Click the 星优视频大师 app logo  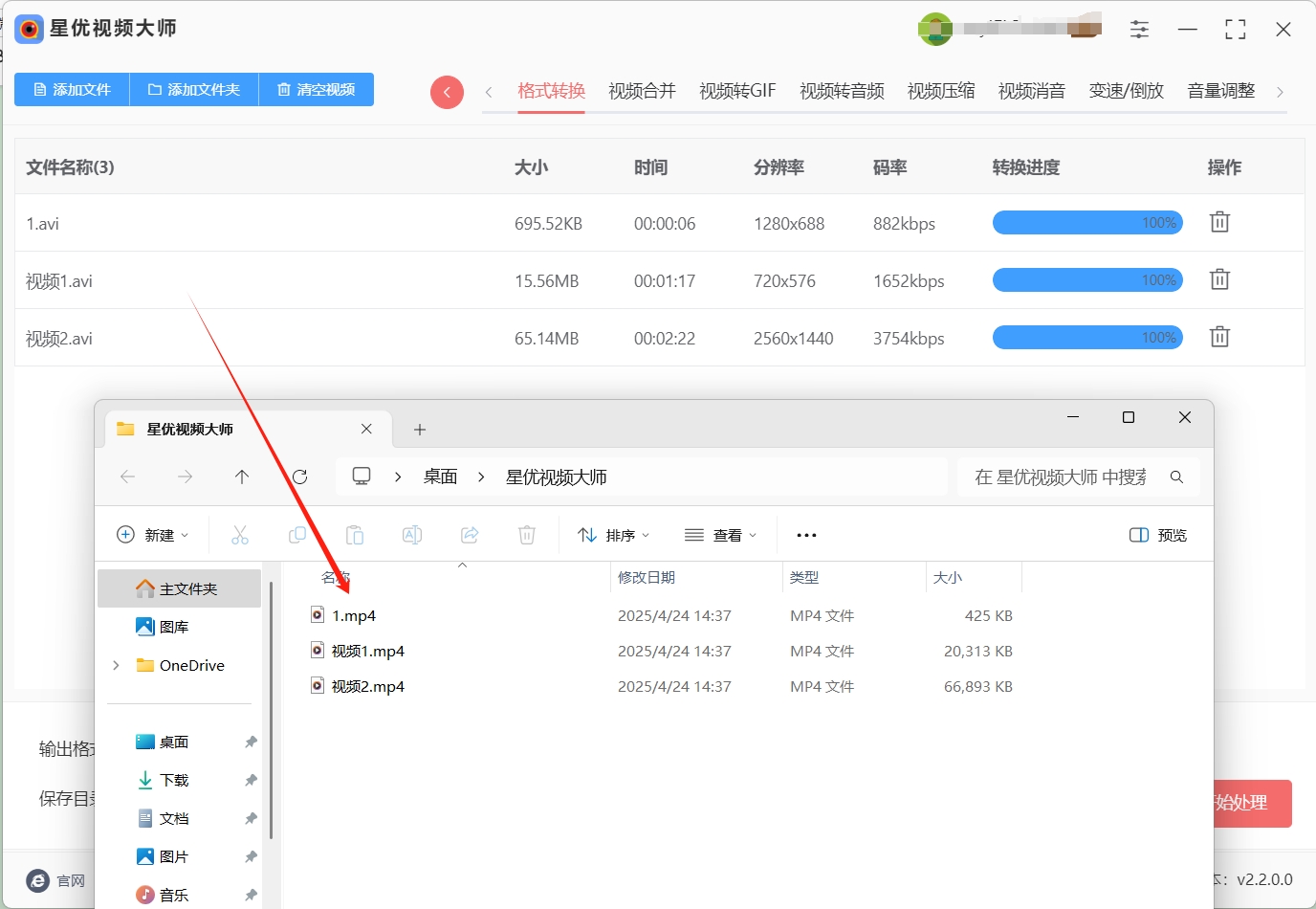tap(30, 29)
